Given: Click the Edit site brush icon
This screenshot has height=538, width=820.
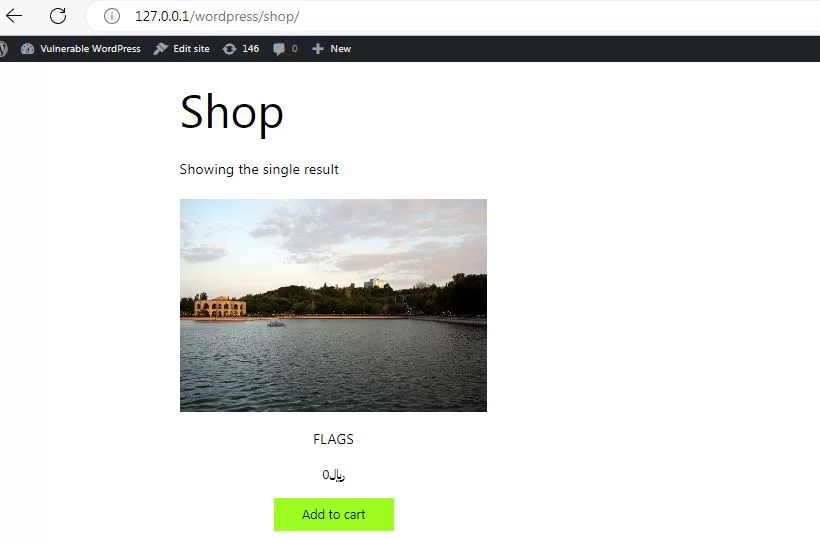Looking at the screenshot, I should [x=160, y=48].
